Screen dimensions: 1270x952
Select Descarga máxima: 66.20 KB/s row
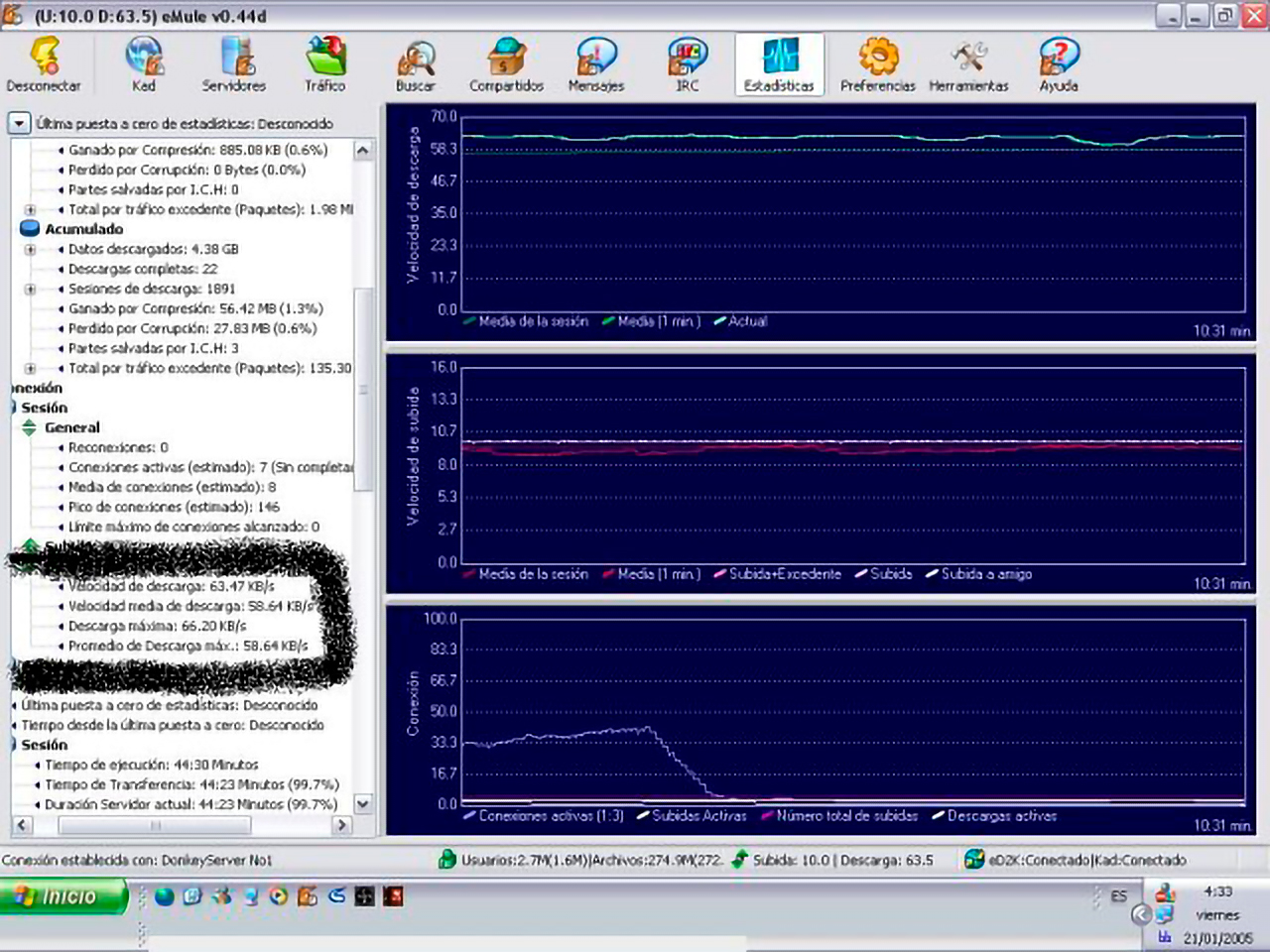pyautogui.click(x=157, y=626)
